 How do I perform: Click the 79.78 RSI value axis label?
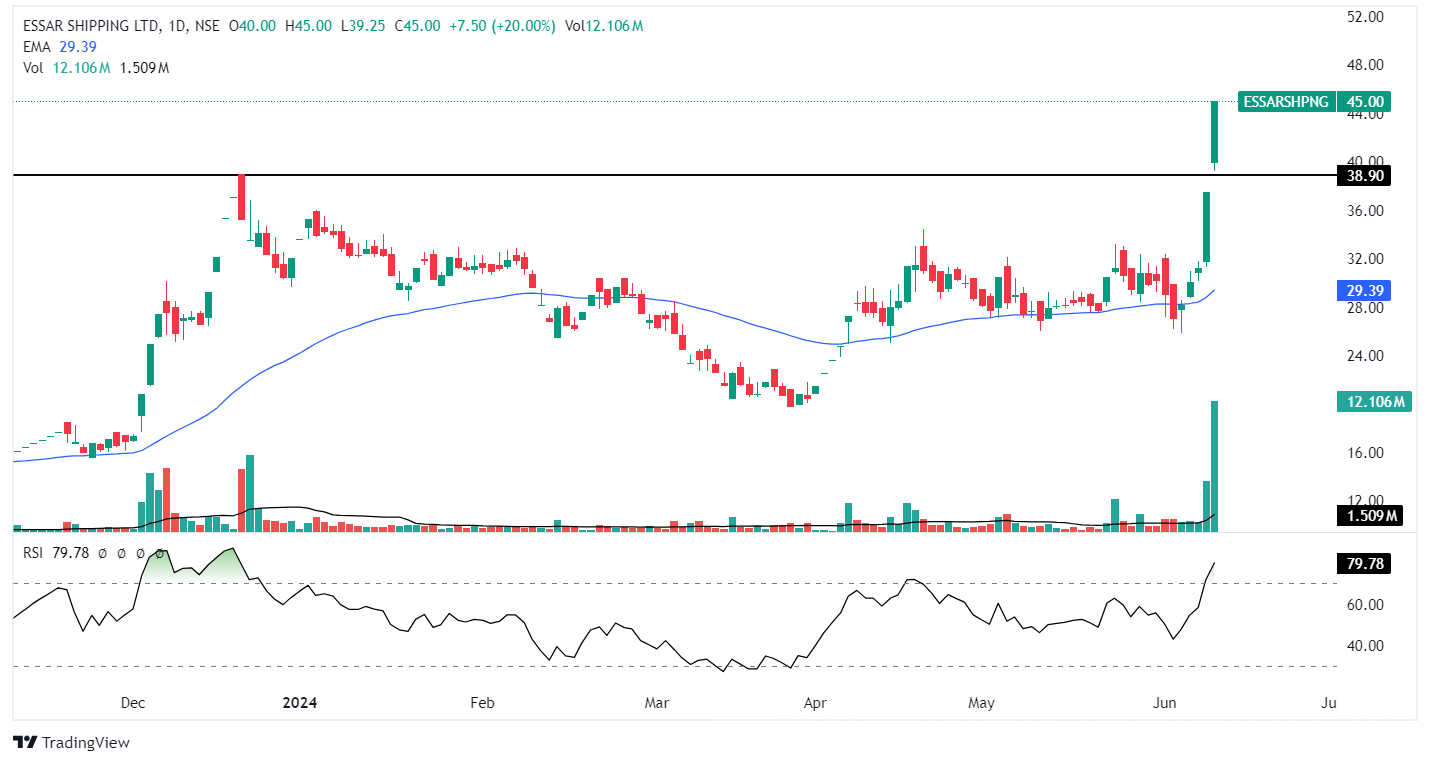[x=1363, y=565]
